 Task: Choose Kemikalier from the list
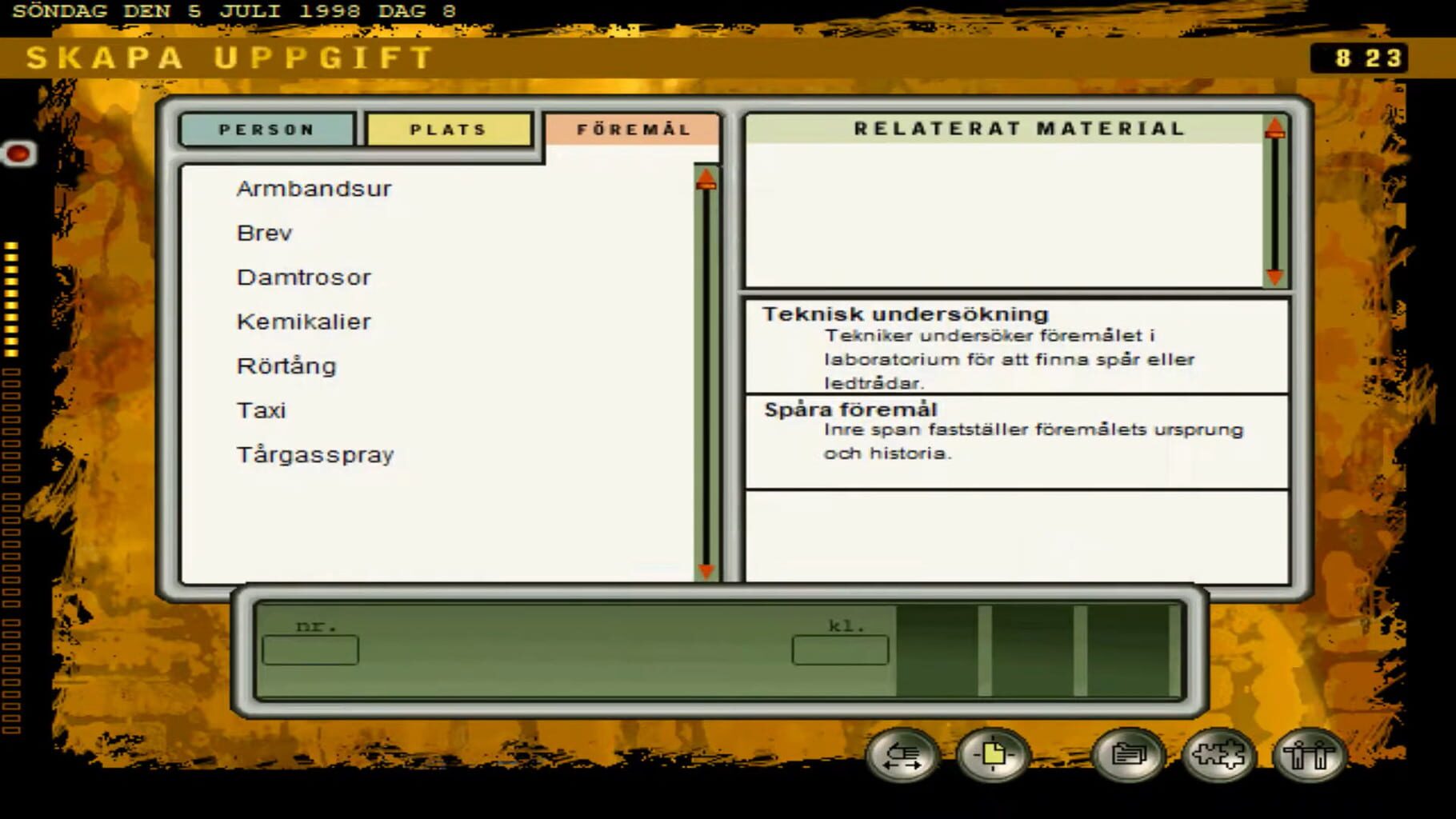304,322
